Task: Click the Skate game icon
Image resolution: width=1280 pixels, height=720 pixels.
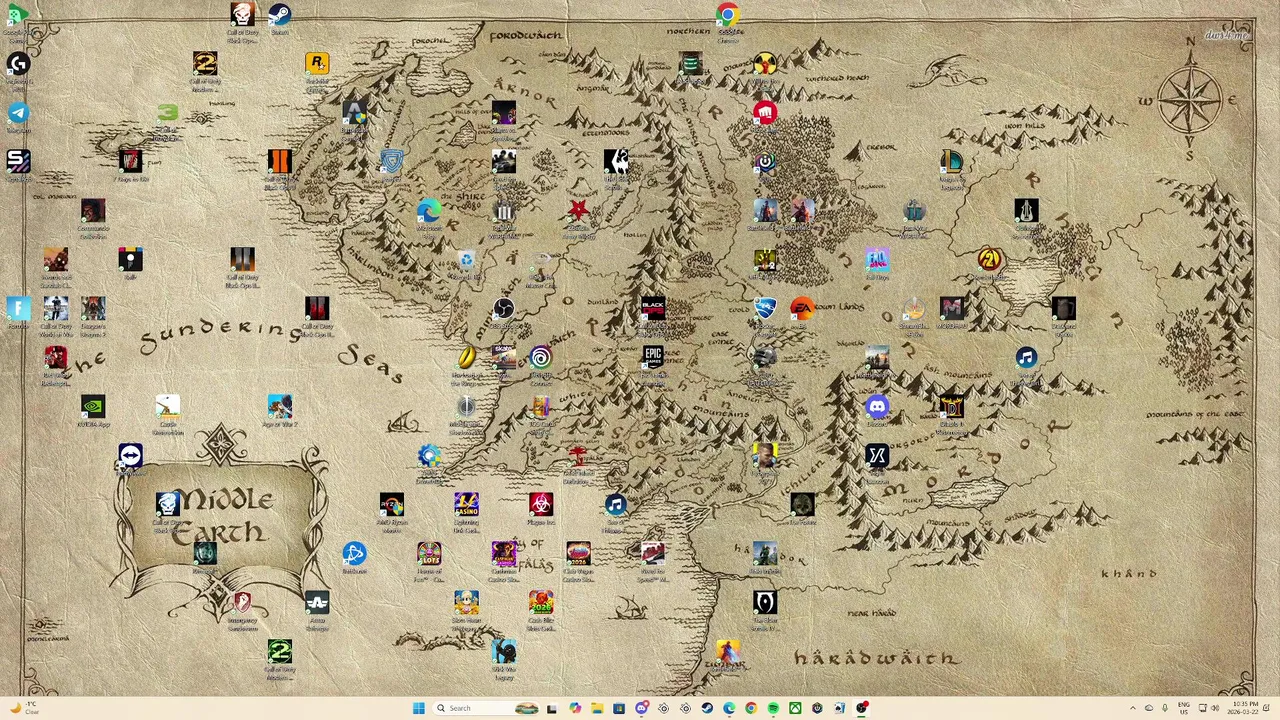Action: tap(504, 357)
